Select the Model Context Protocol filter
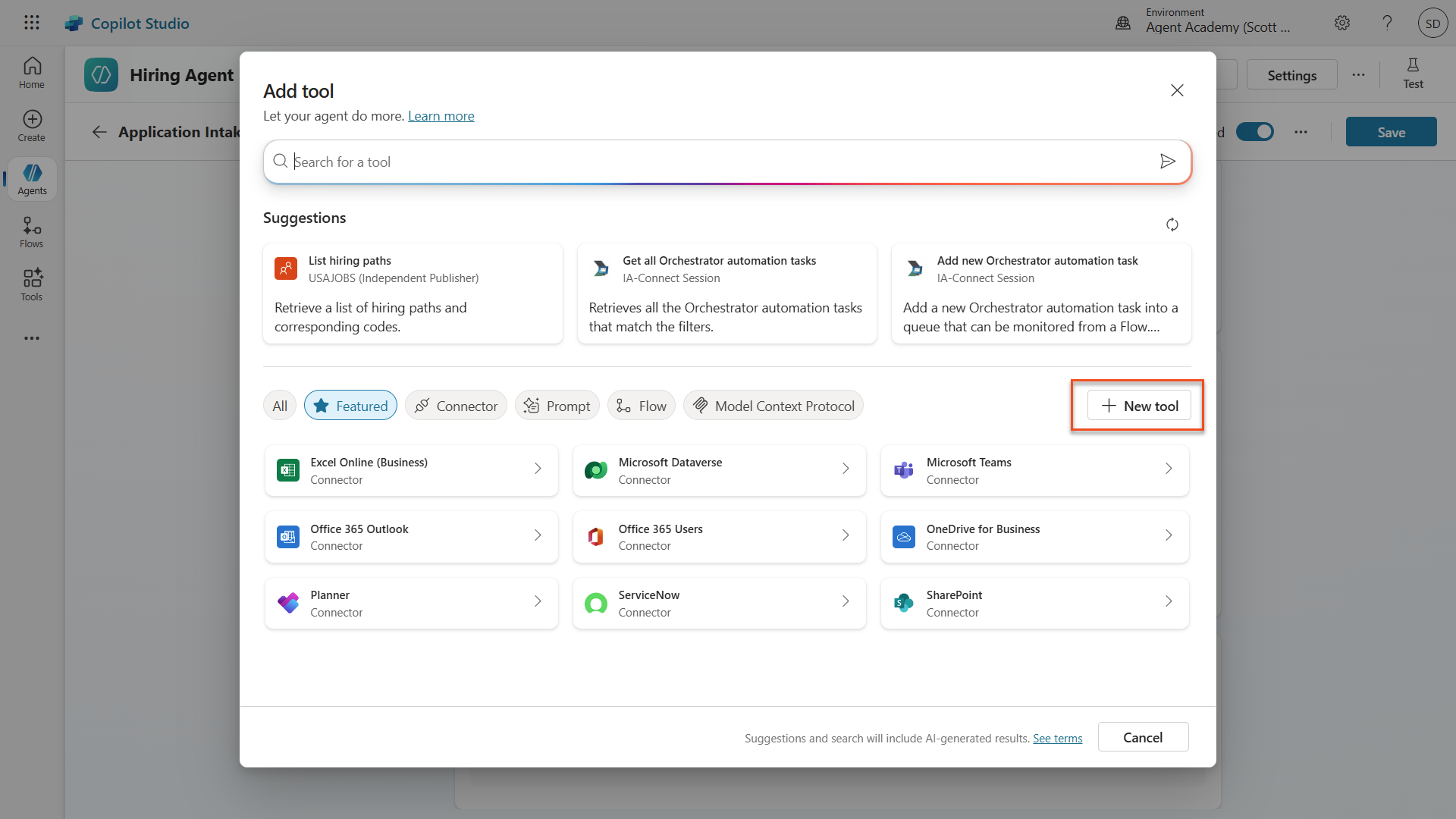 (x=773, y=406)
